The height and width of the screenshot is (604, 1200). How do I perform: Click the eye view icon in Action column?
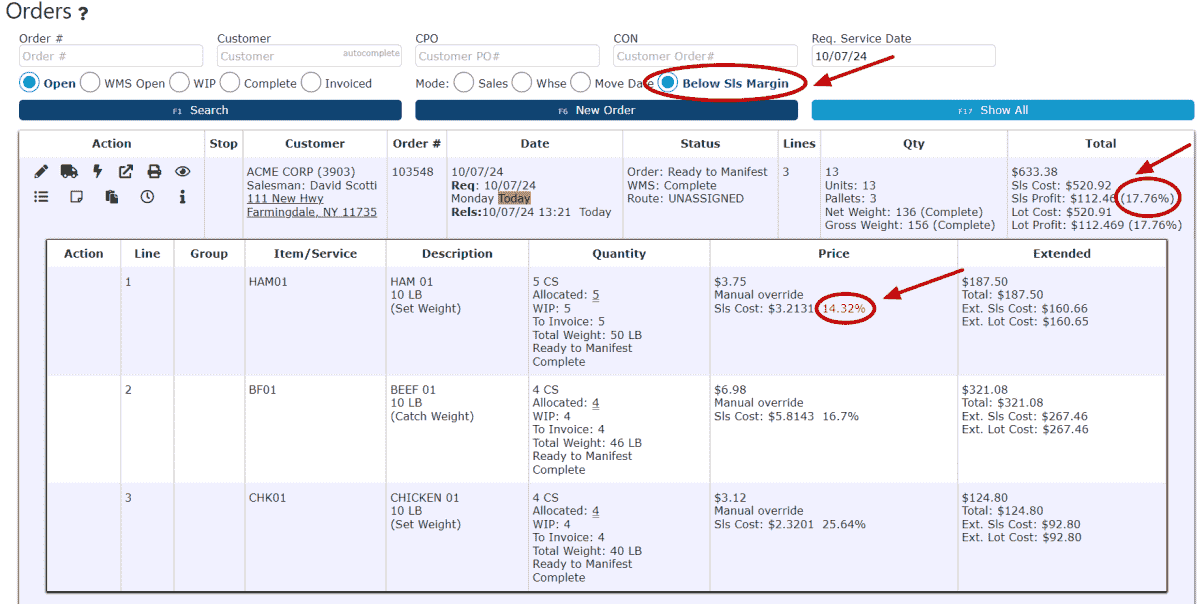[x=182, y=172]
